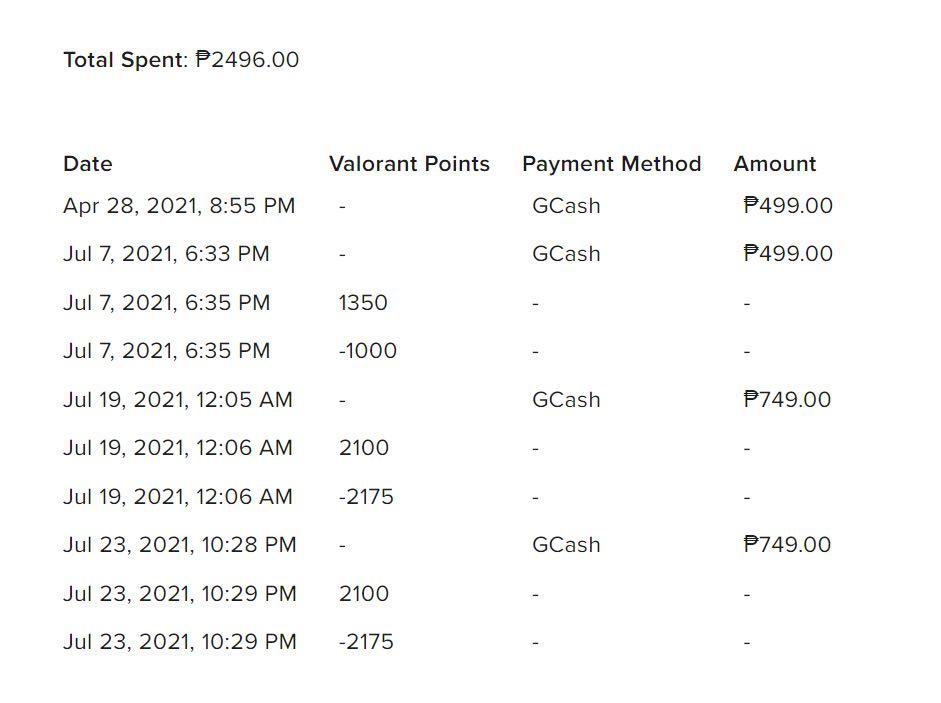Click GCash in the Apr 28 row
Image resolution: width=941 pixels, height=703 pixels.
point(566,206)
